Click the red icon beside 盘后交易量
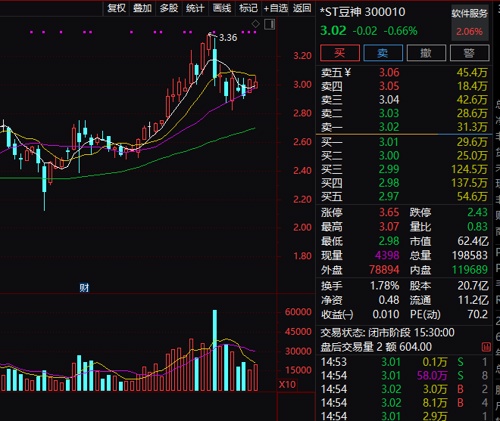500x421 pixels. click(x=486, y=347)
